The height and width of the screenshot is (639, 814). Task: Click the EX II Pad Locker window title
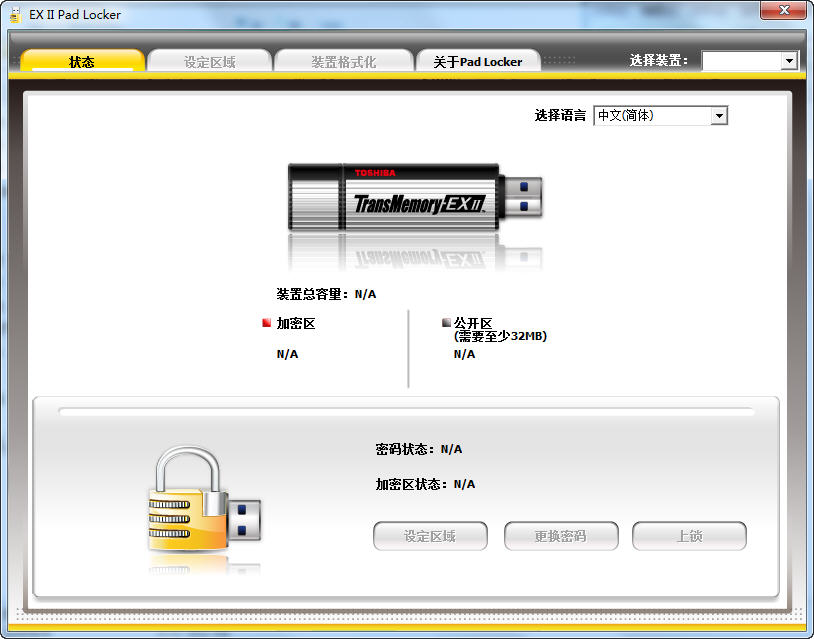click(75, 15)
